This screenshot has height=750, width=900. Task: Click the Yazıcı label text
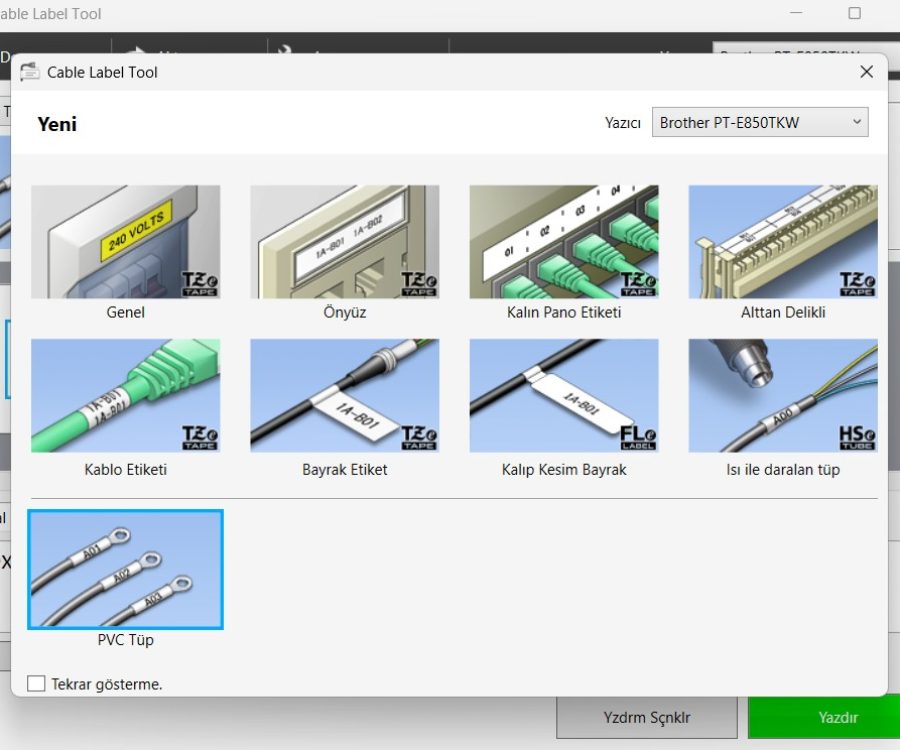623,123
